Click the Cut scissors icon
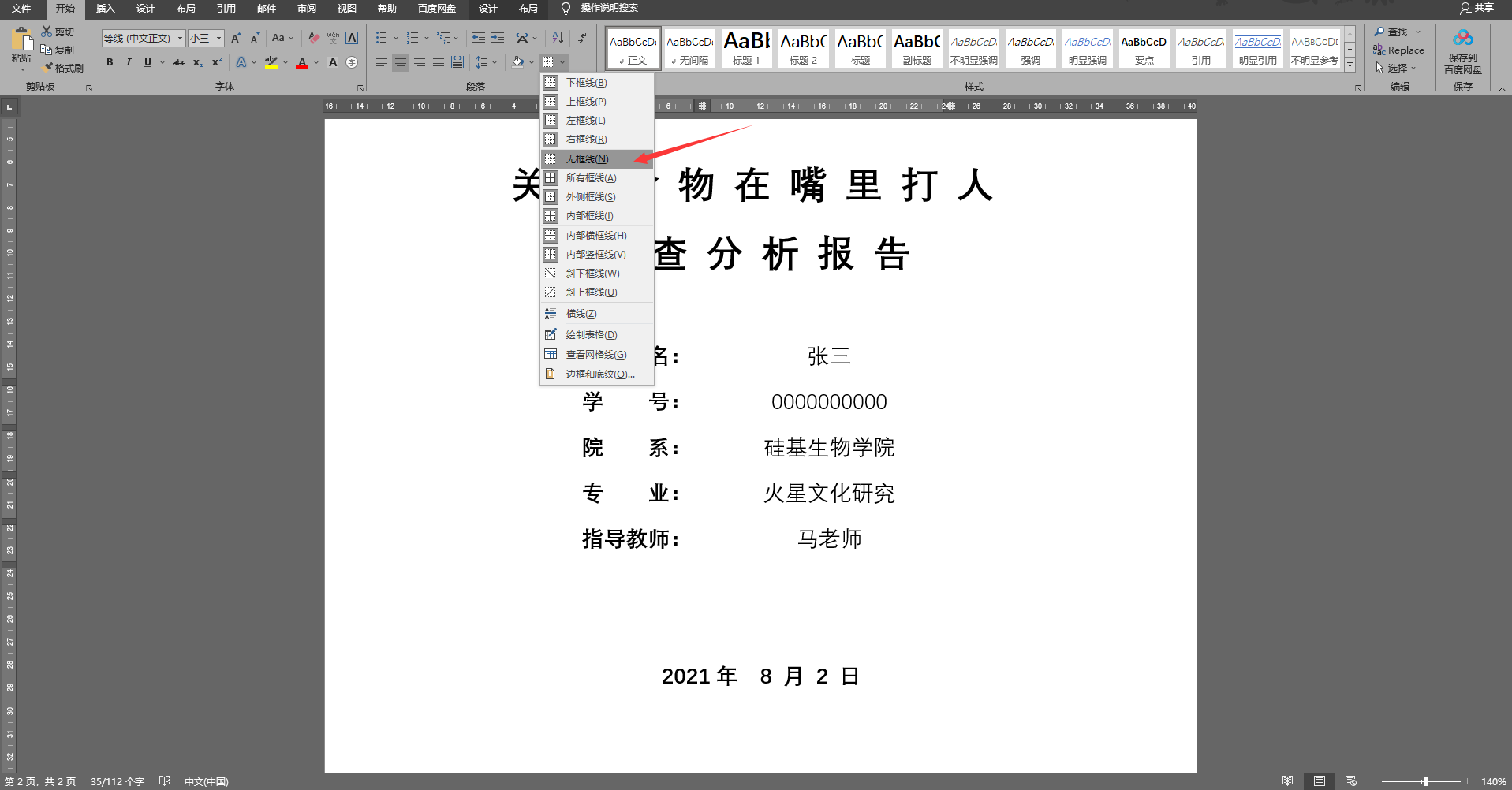Image resolution: width=1512 pixels, height=790 pixels. pos(47,32)
